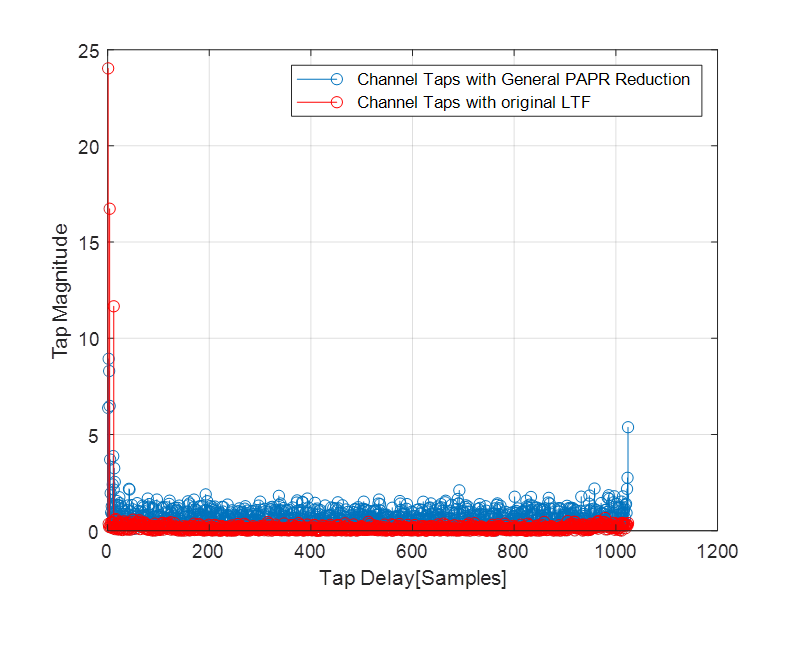The image size is (792, 656).
Task: Select the blue data point near magnitude 9
Action: pos(108,359)
